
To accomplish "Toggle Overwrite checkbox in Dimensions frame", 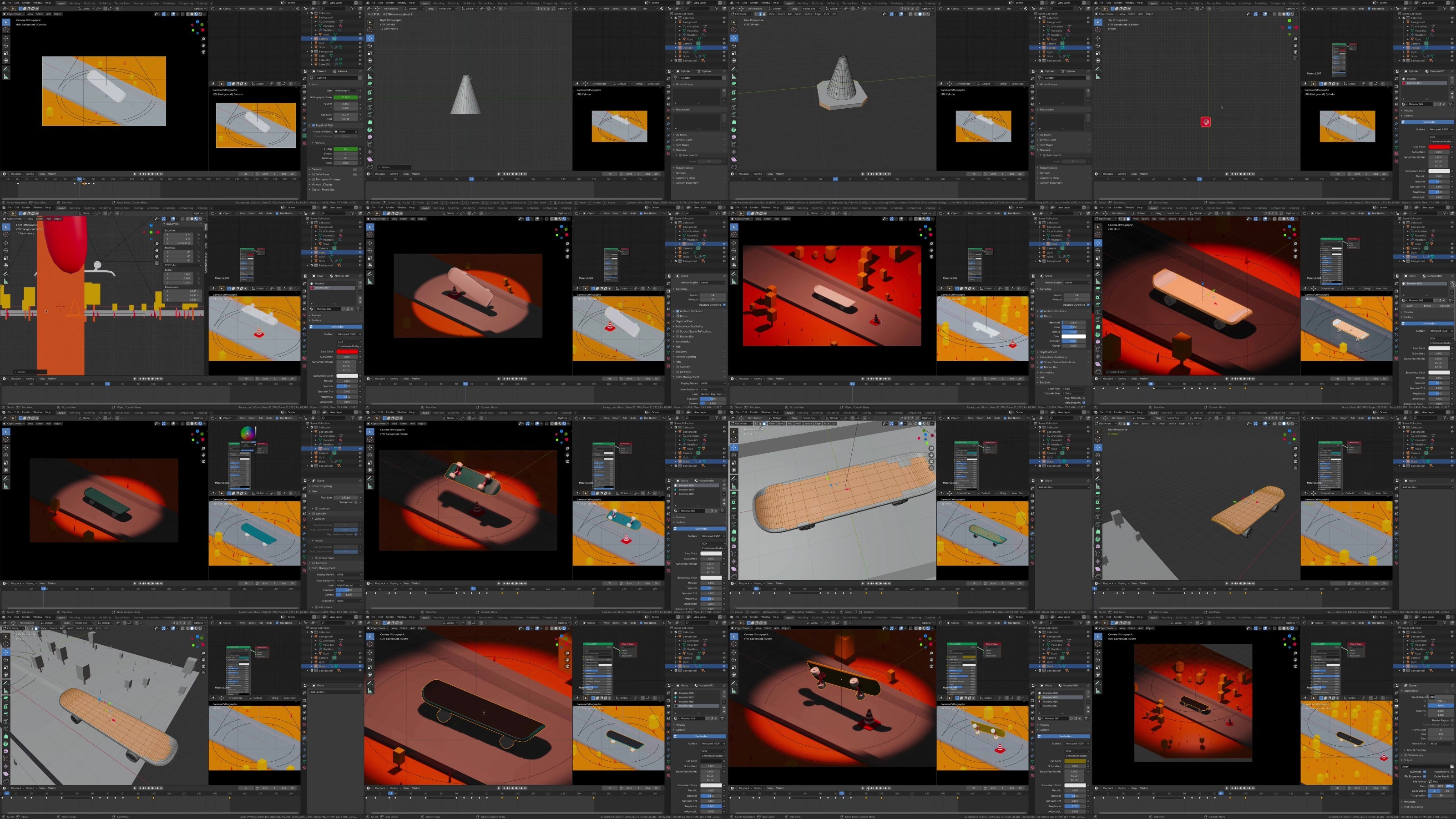I will [x=1425, y=772].
